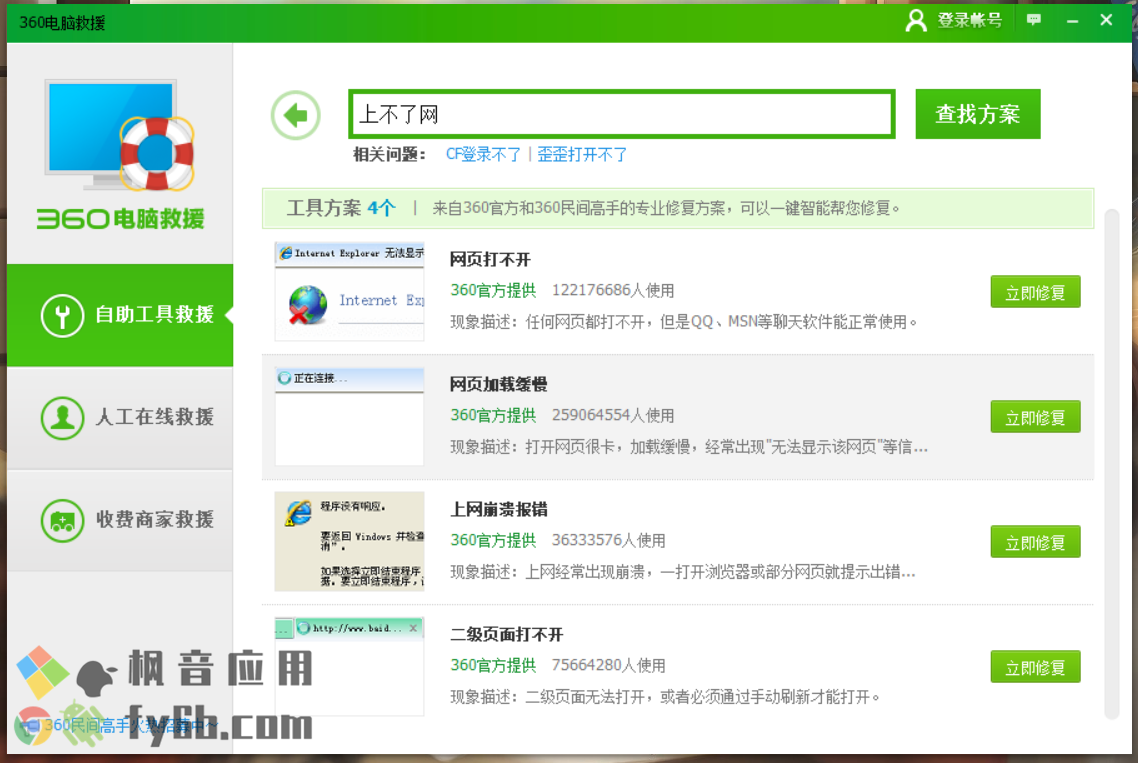Focus the search field containing 上不了网
The image size is (1138, 763).
[622, 114]
